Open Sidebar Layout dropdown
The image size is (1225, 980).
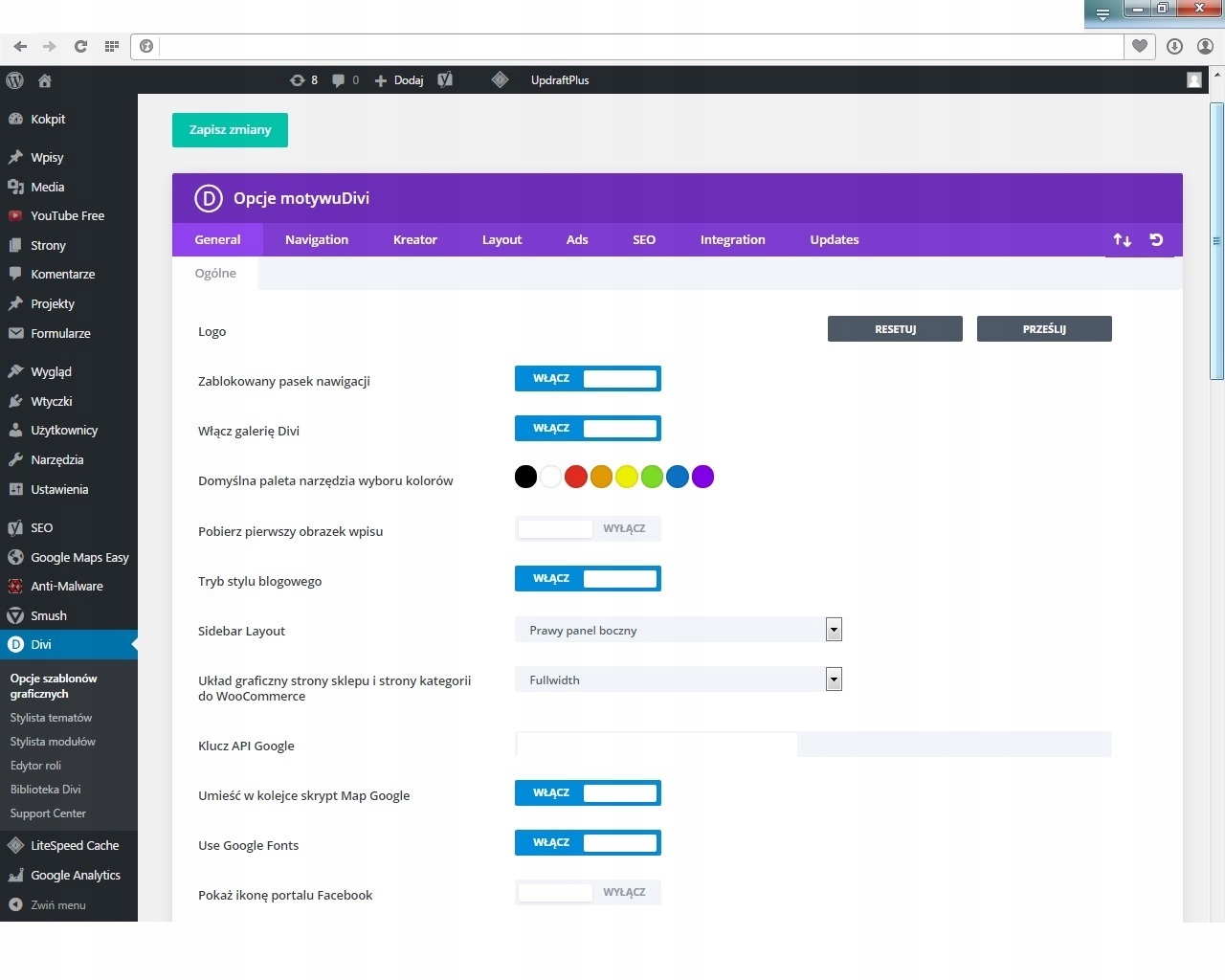[x=679, y=630]
